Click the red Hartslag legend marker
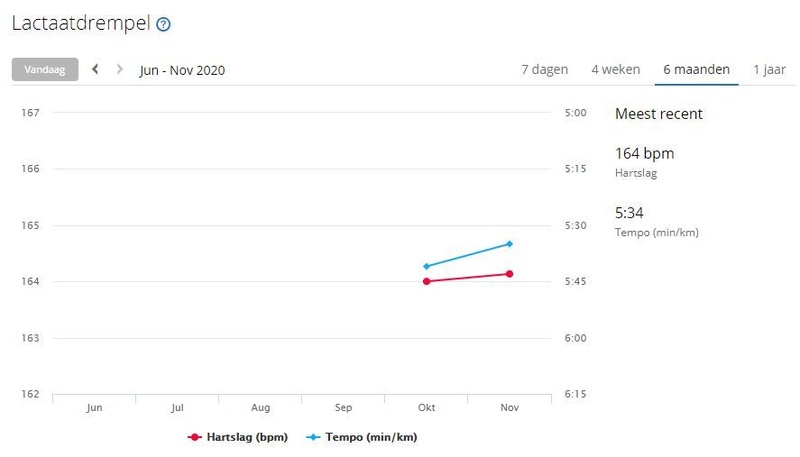The width and height of the screenshot is (800, 457). point(194,437)
